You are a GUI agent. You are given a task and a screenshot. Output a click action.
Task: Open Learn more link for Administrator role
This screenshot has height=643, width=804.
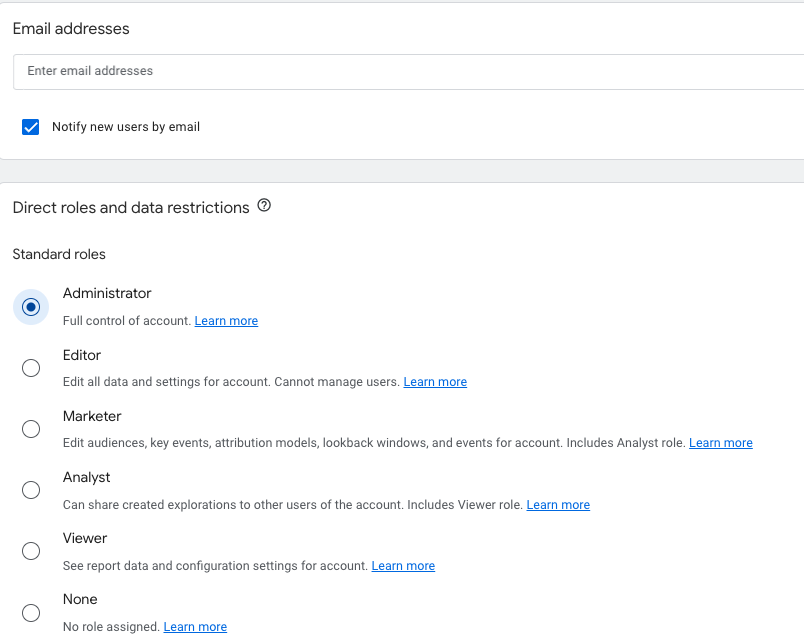tap(226, 321)
